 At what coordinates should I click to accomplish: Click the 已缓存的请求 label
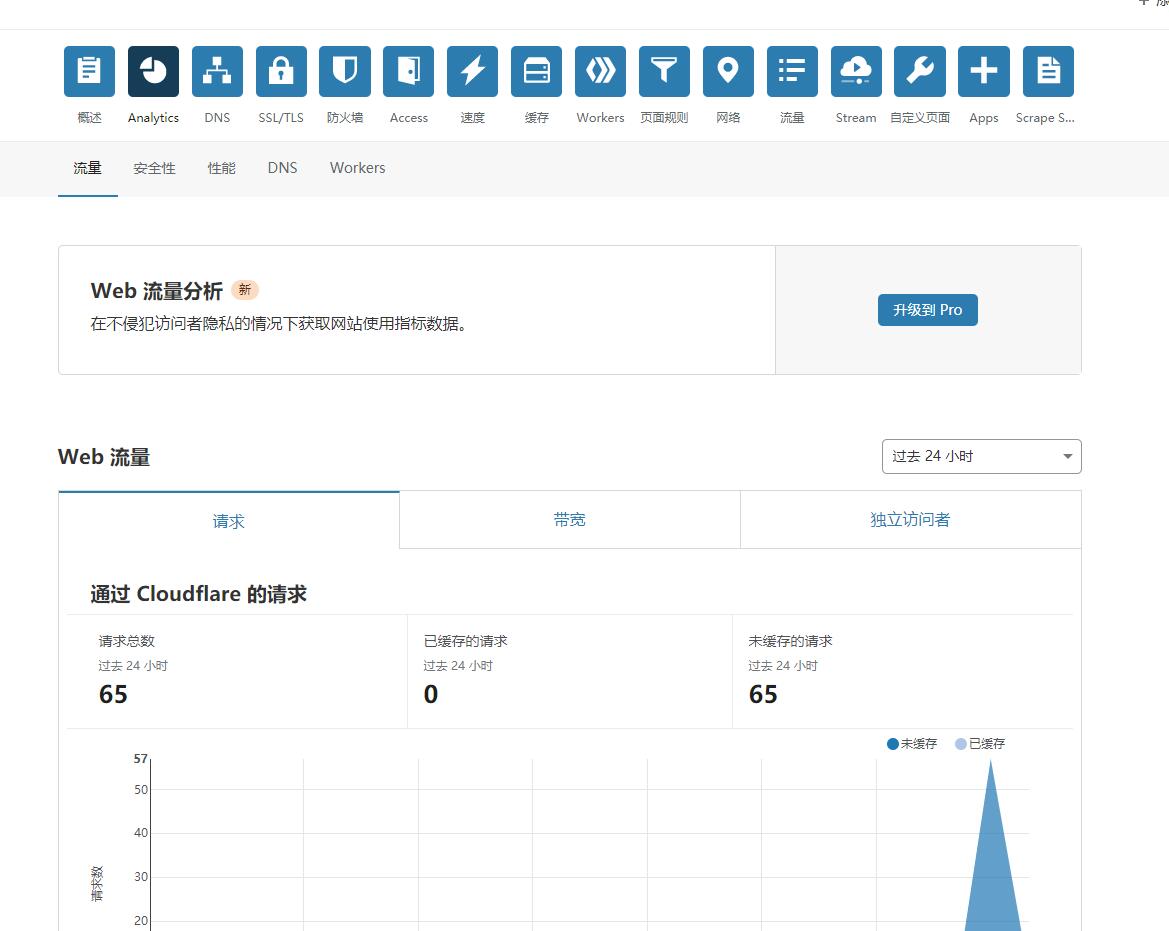point(465,641)
